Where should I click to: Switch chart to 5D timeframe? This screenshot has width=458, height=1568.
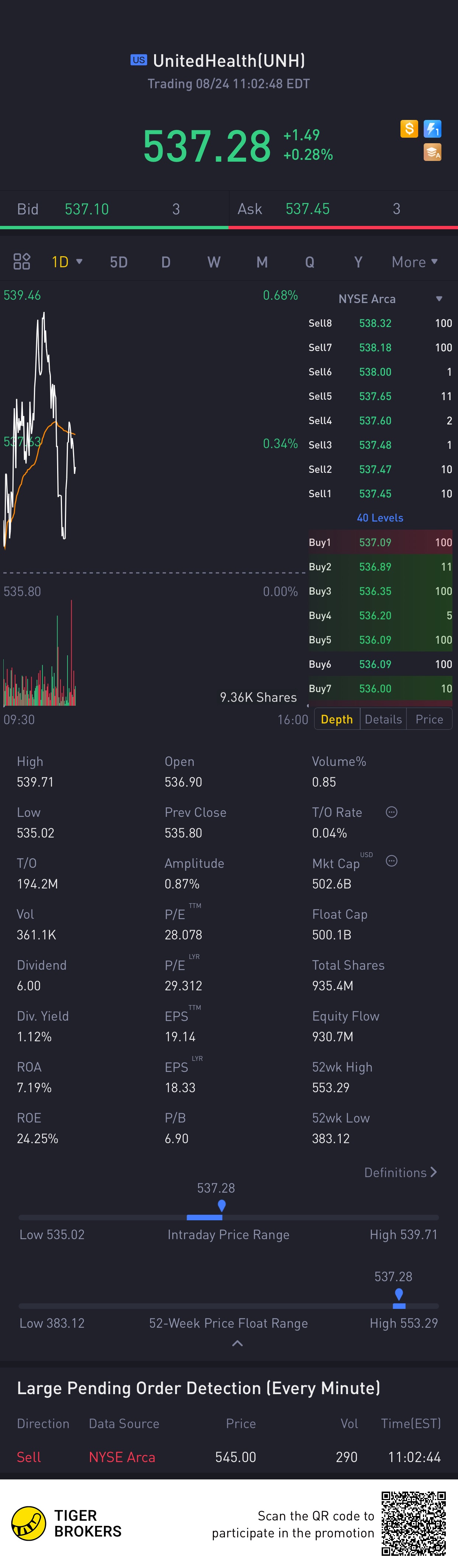coord(119,262)
